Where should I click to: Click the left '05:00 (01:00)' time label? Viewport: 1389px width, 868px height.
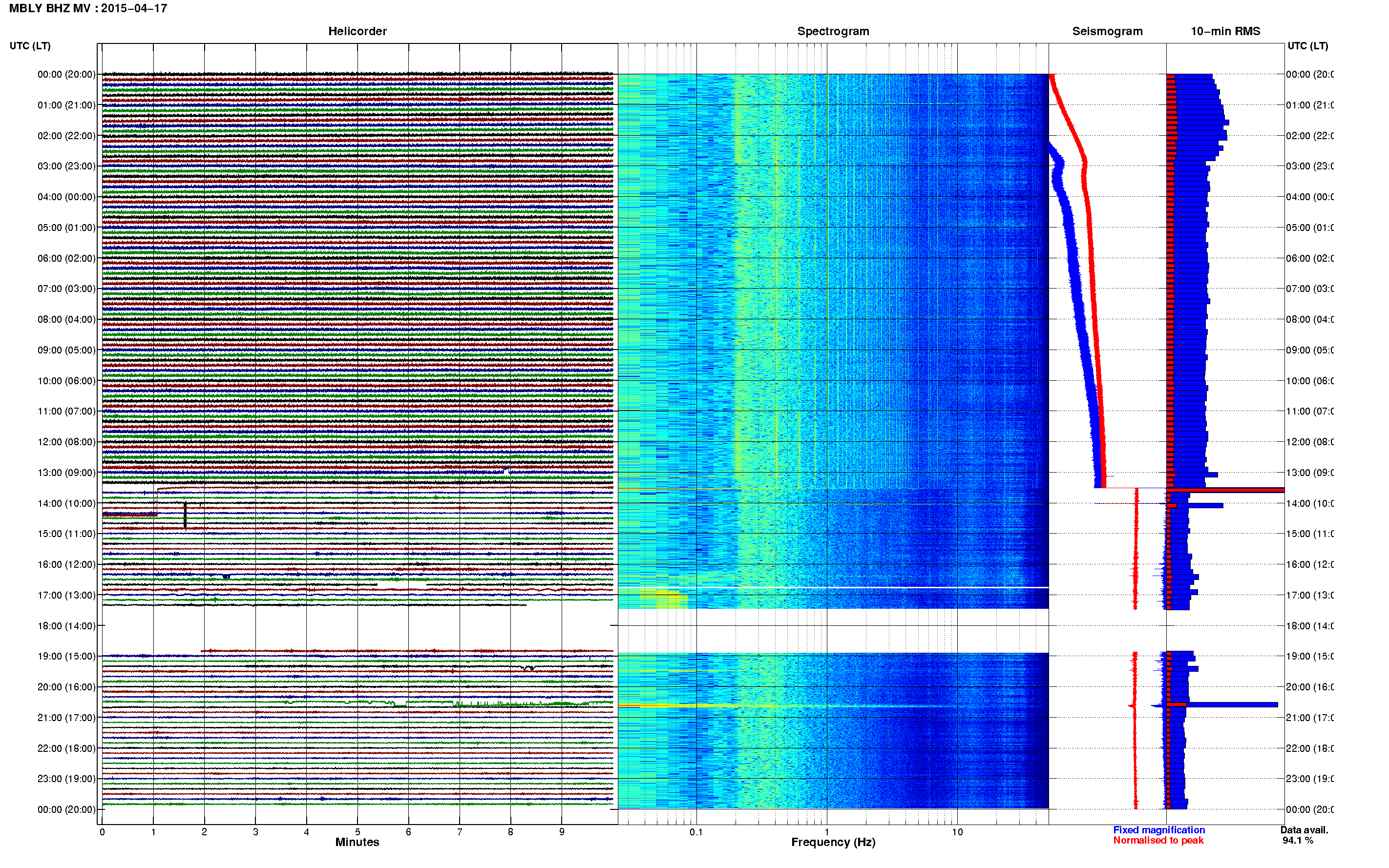66,227
